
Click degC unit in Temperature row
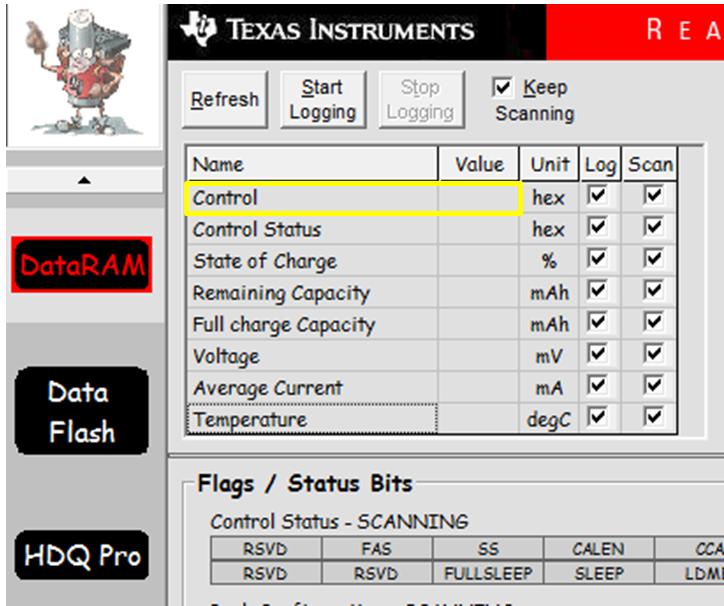[549, 419]
